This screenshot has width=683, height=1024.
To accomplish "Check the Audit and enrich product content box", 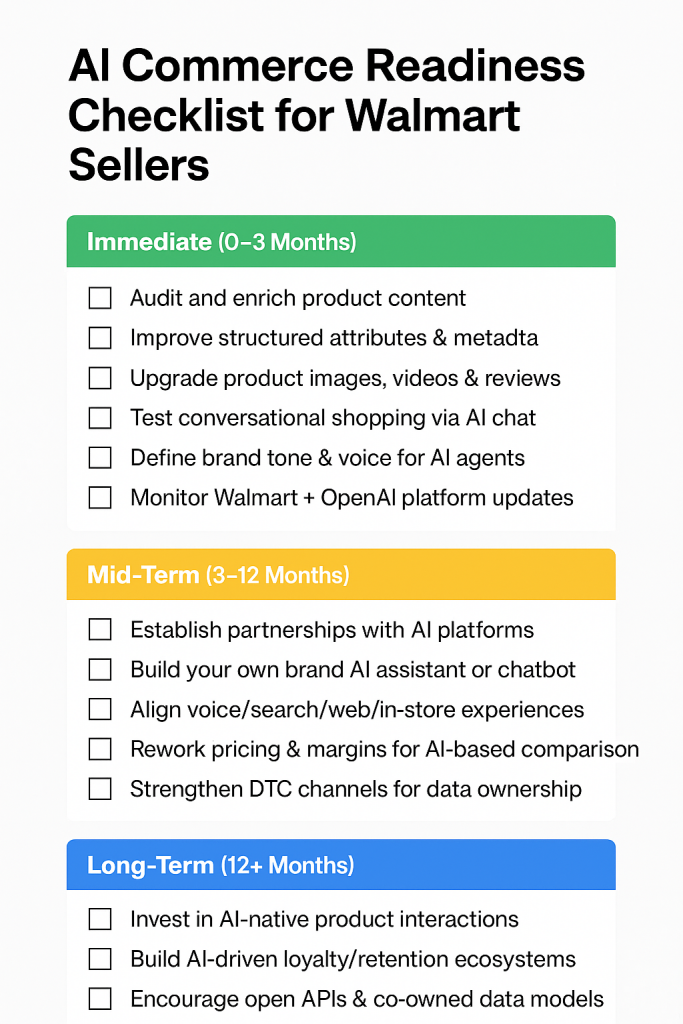I will [100, 298].
